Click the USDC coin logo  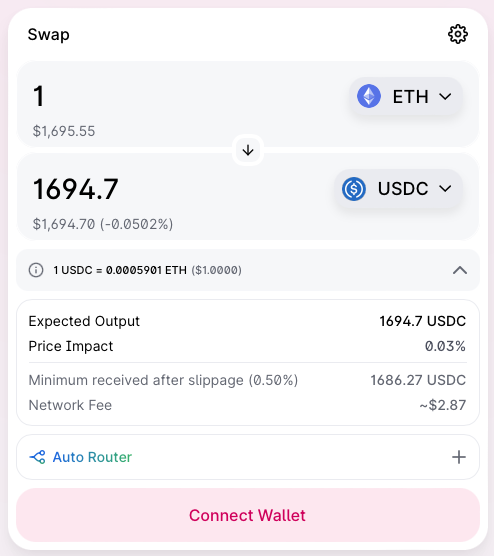[x=354, y=189]
